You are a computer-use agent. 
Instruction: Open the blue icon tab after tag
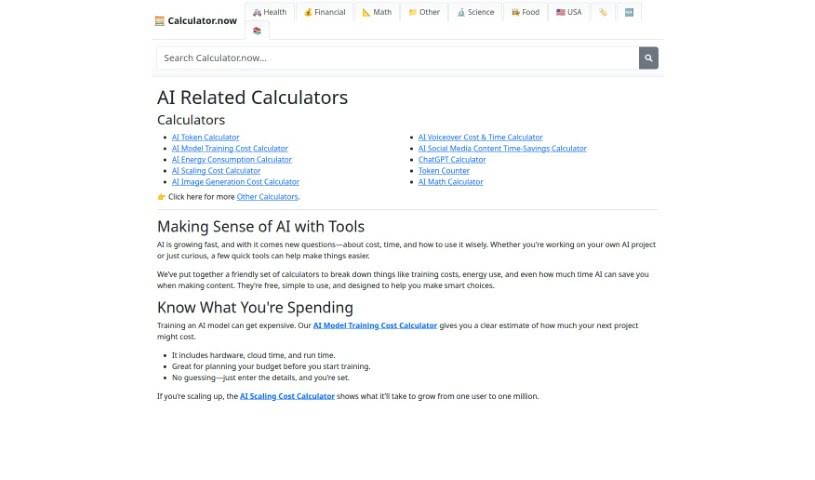629,12
